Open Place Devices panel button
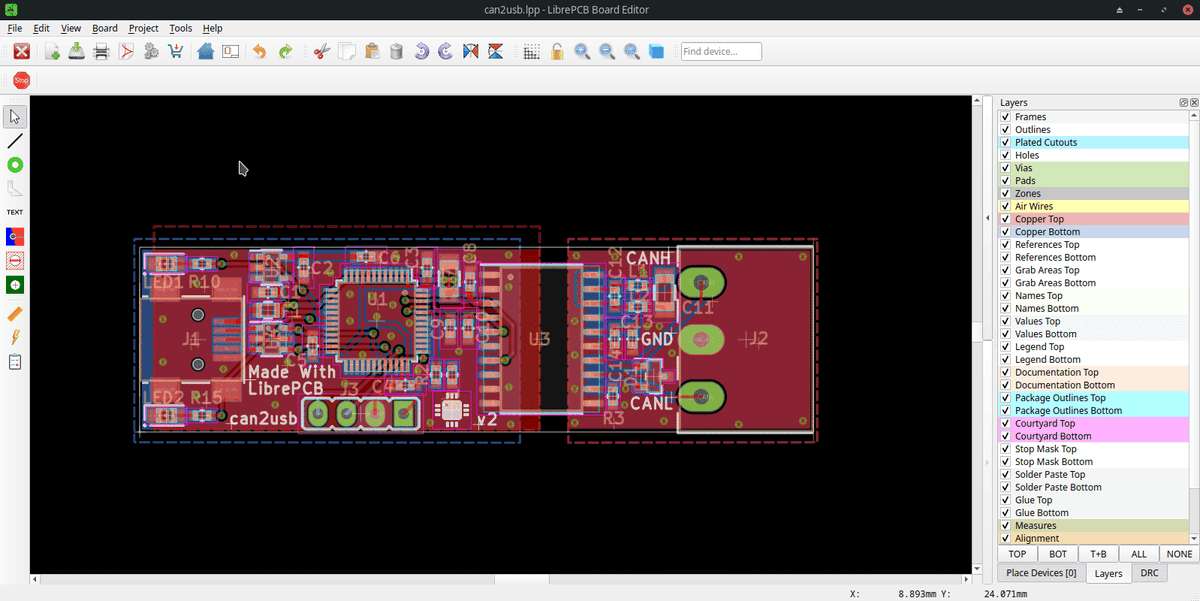 click(x=1040, y=573)
